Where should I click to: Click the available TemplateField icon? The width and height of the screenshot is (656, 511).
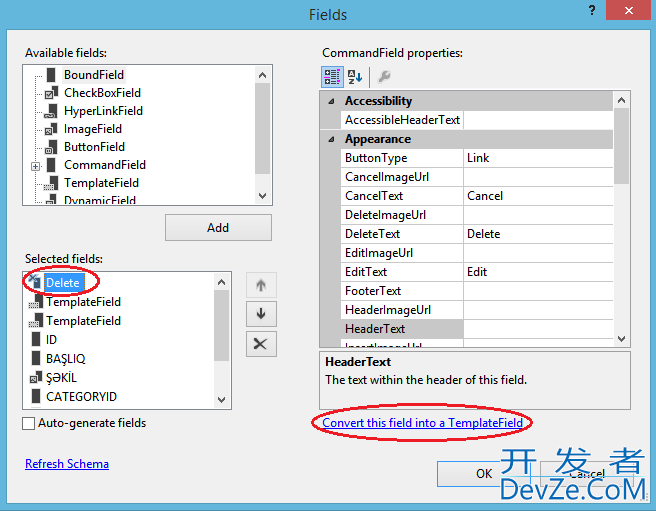51,183
